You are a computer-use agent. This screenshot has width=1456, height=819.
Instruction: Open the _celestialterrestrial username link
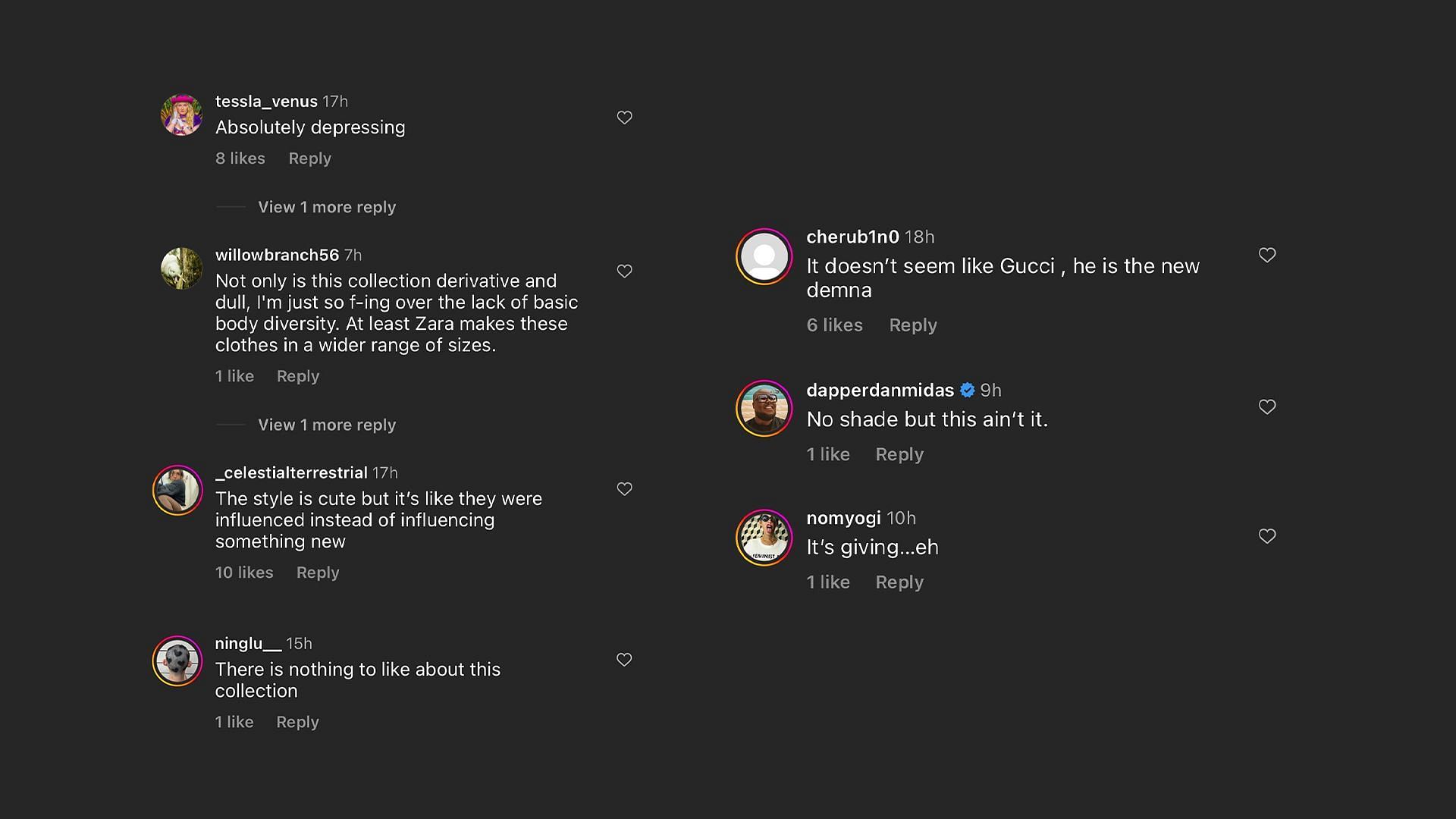291,472
